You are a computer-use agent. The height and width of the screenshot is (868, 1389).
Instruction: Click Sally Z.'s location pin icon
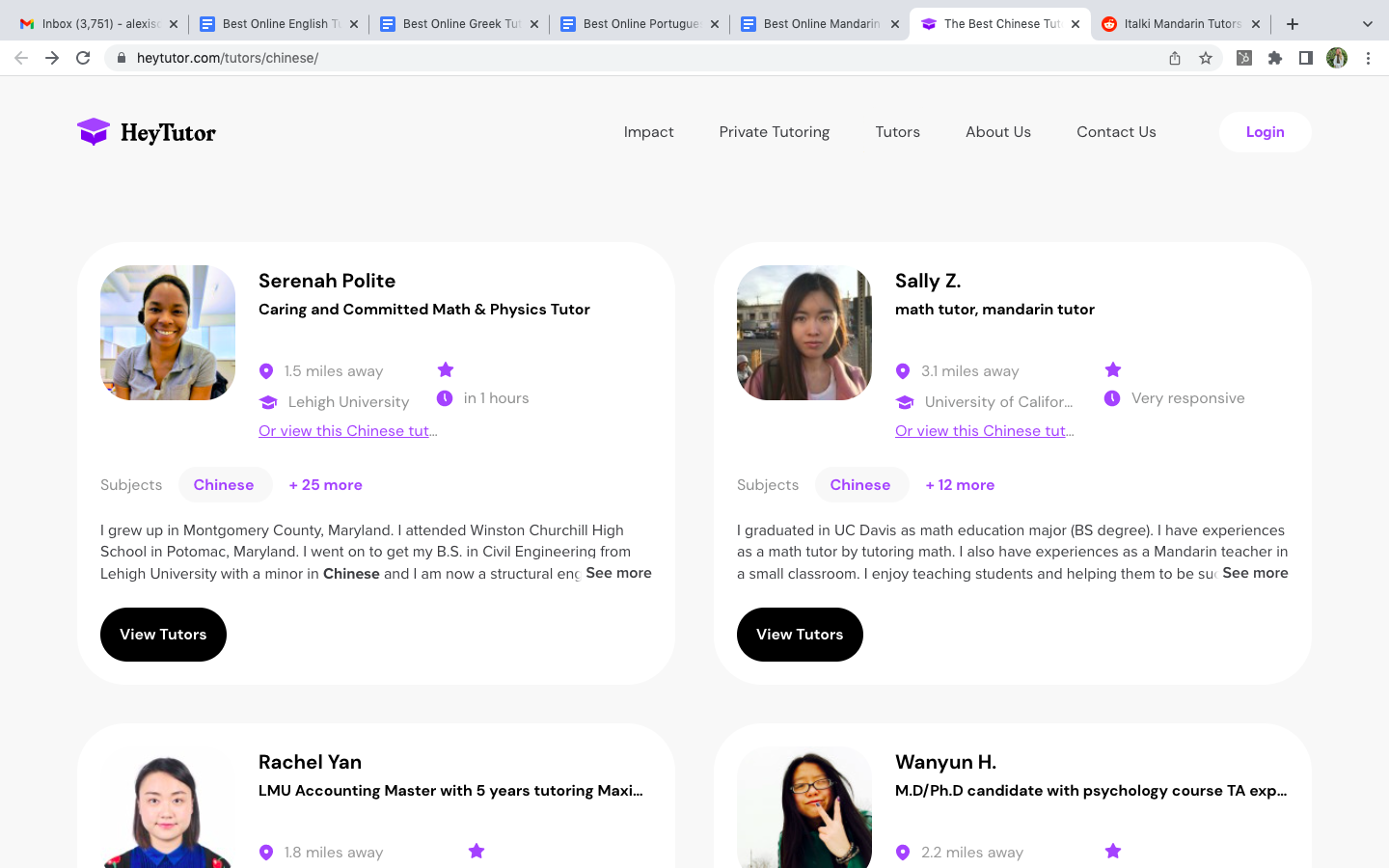pyautogui.click(x=903, y=371)
